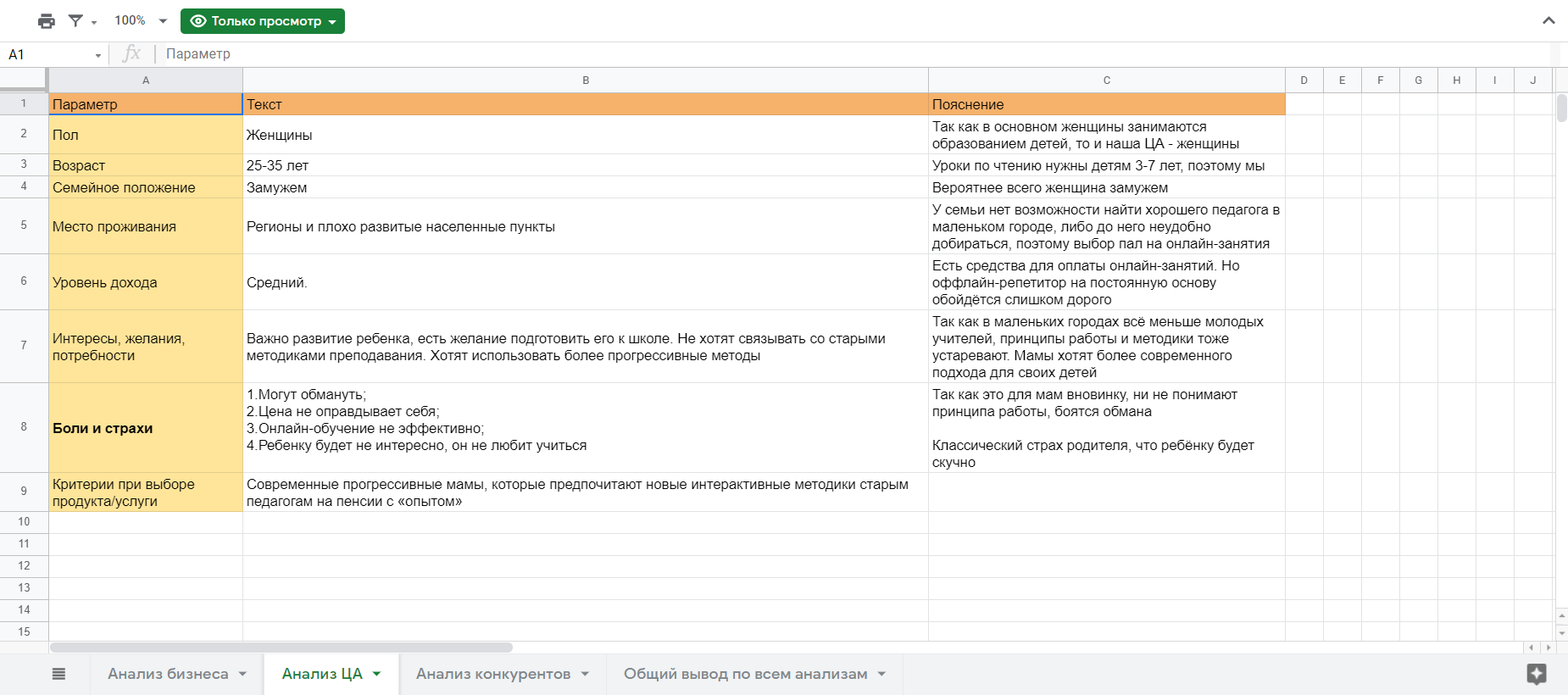Image resolution: width=1568 pixels, height=695 pixels.
Task: Click the fx formula icon
Action: (131, 54)
